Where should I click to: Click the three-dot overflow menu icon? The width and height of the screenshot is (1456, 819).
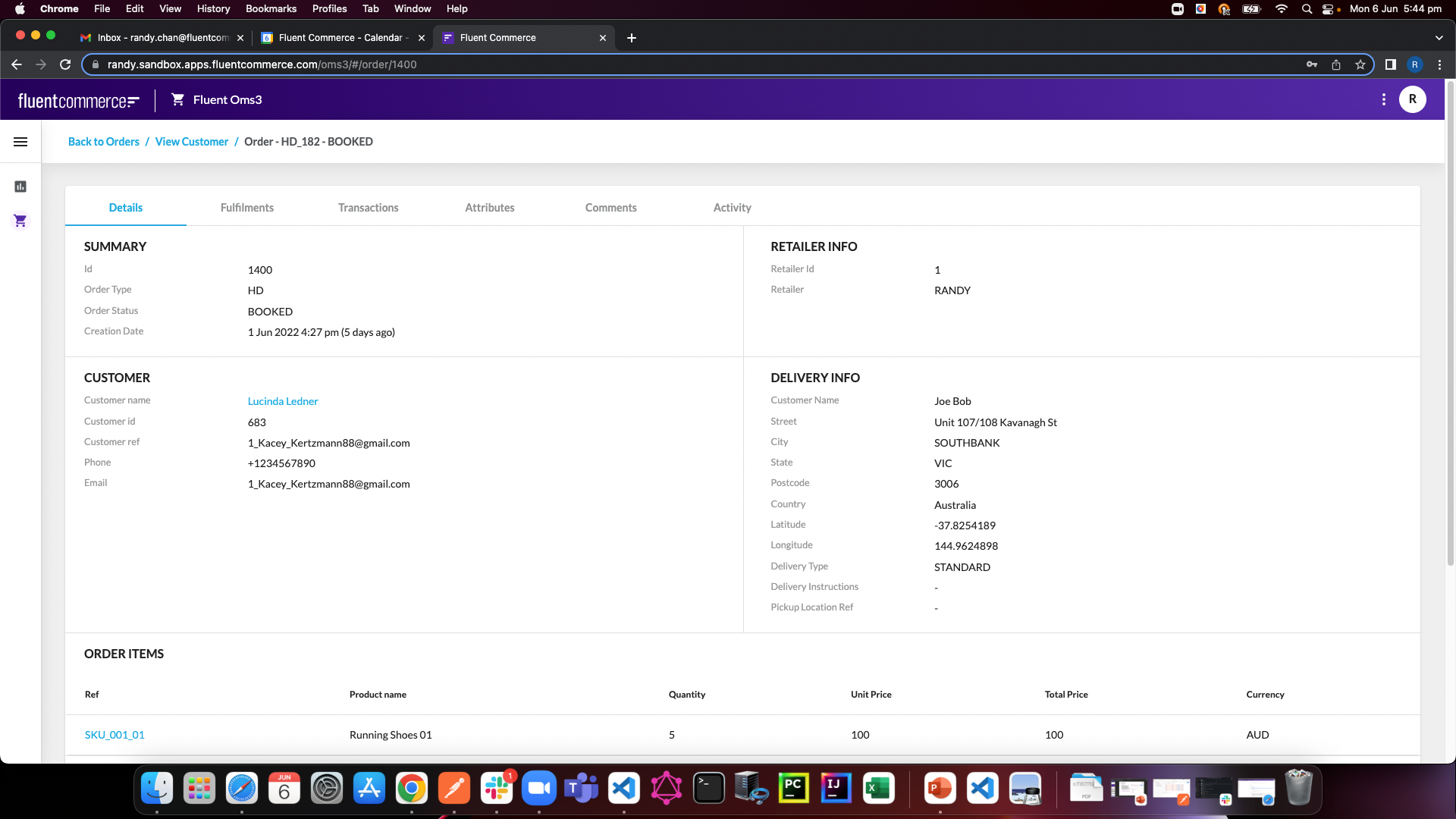1384,99
